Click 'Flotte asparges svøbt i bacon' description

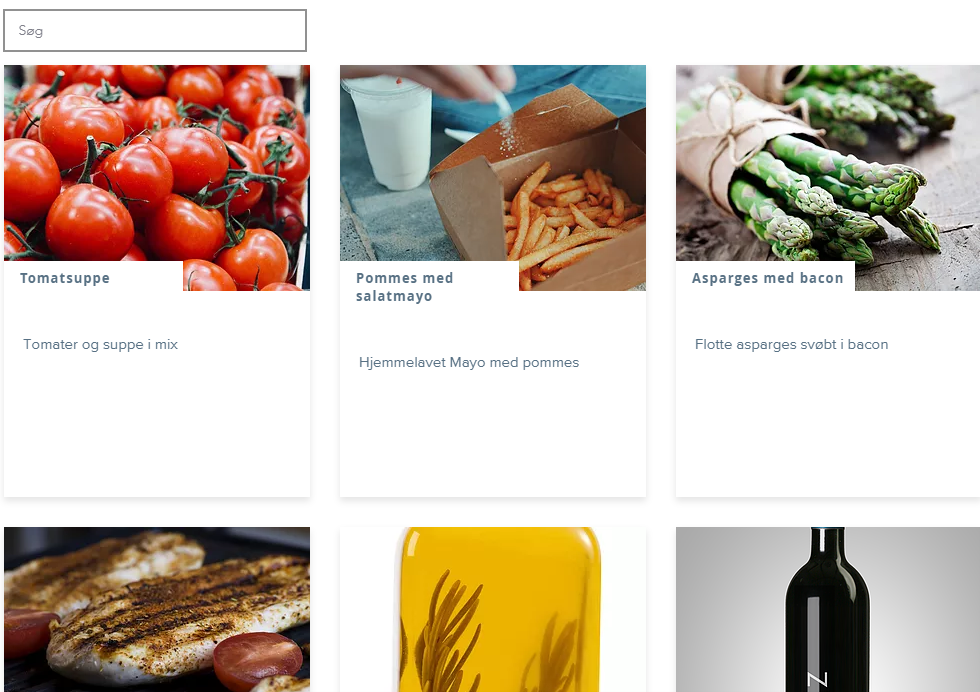point(791,344)
